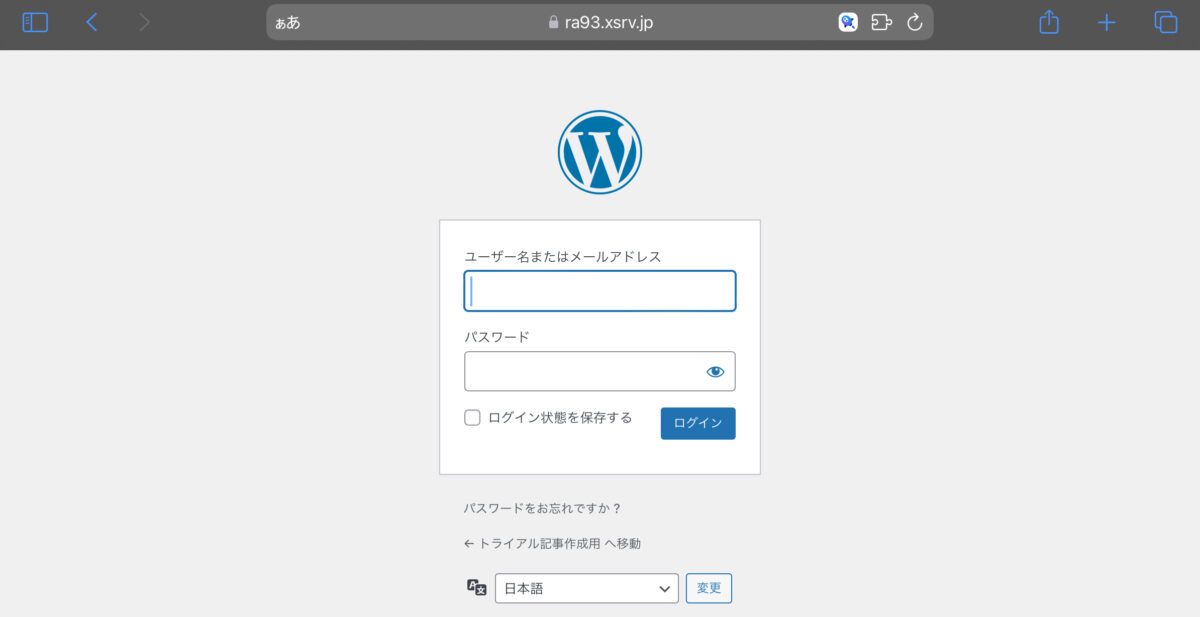Open the Share sheet
Viewport: 1200px width, 617px height.
pos(1048,22)
